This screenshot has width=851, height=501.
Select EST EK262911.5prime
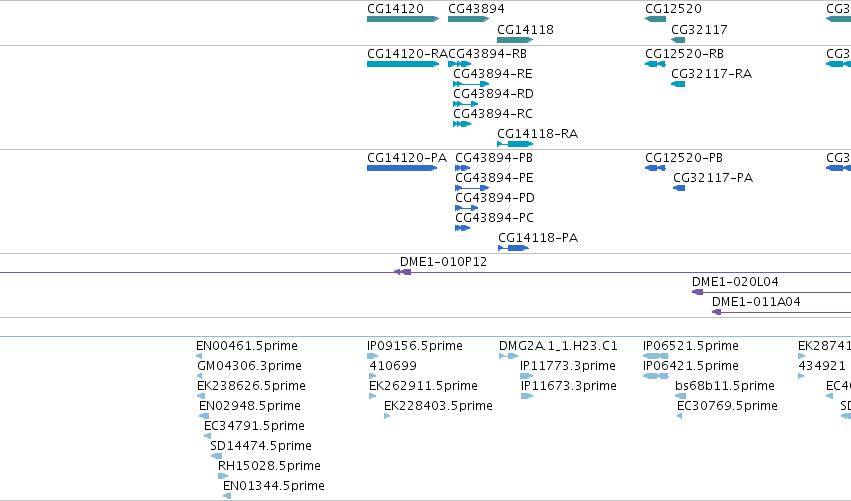coord(423,386)
